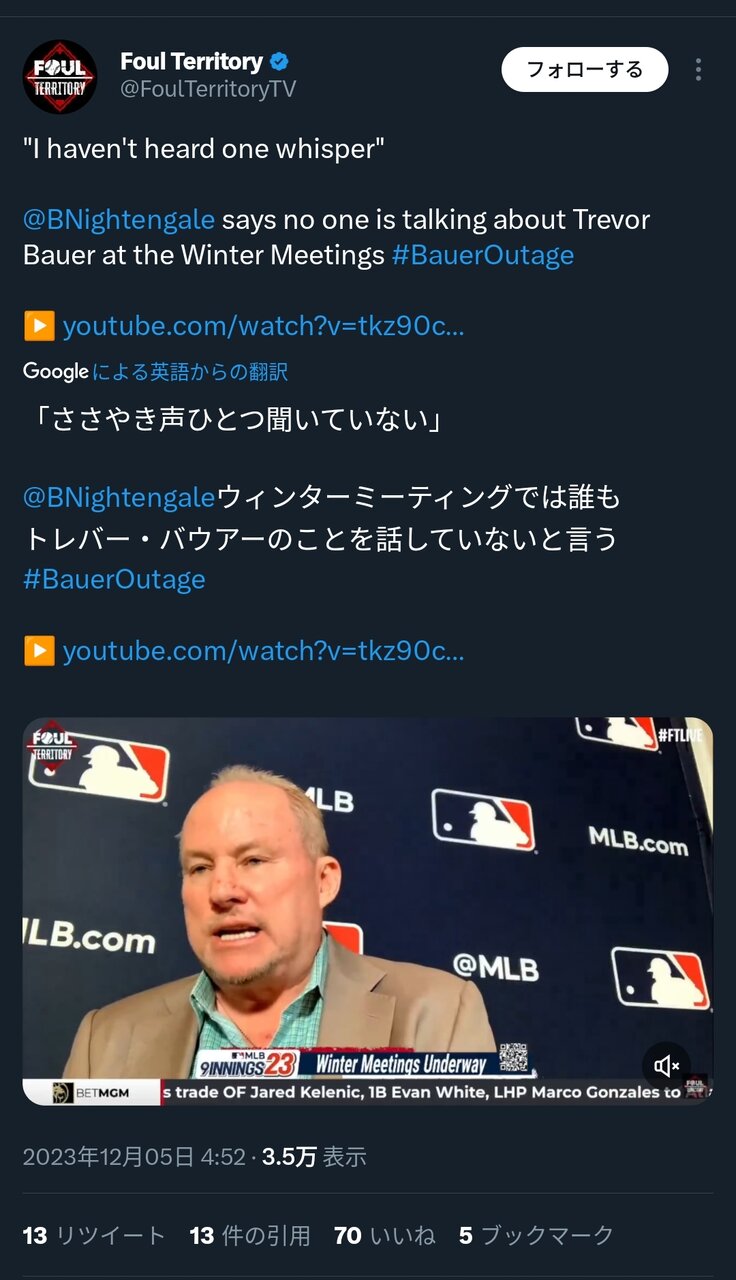Open the three-dot more options menu
The height and width of the screenshot is (1280, 736).
698,70
